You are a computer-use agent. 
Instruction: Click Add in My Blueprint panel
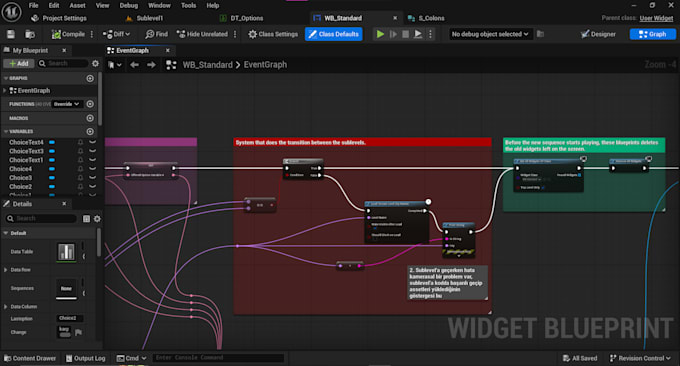tap(19, 64)
